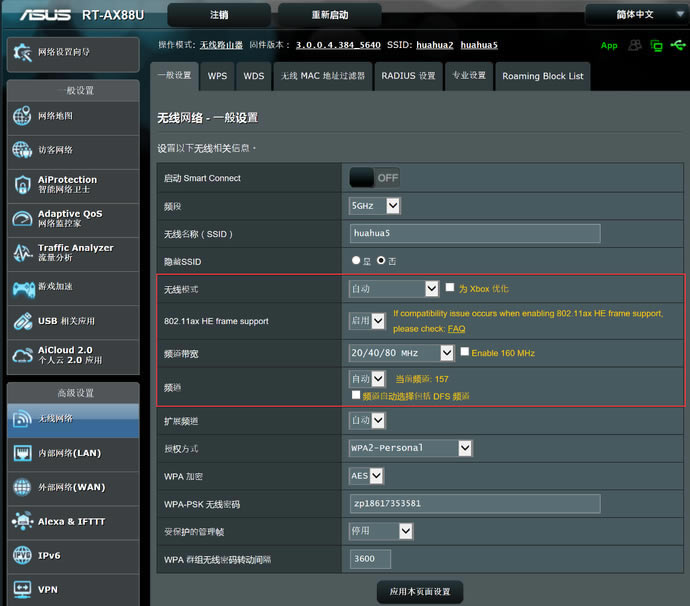Open the FAQ link
Screen dimensions: 690x606
point(456,329)
